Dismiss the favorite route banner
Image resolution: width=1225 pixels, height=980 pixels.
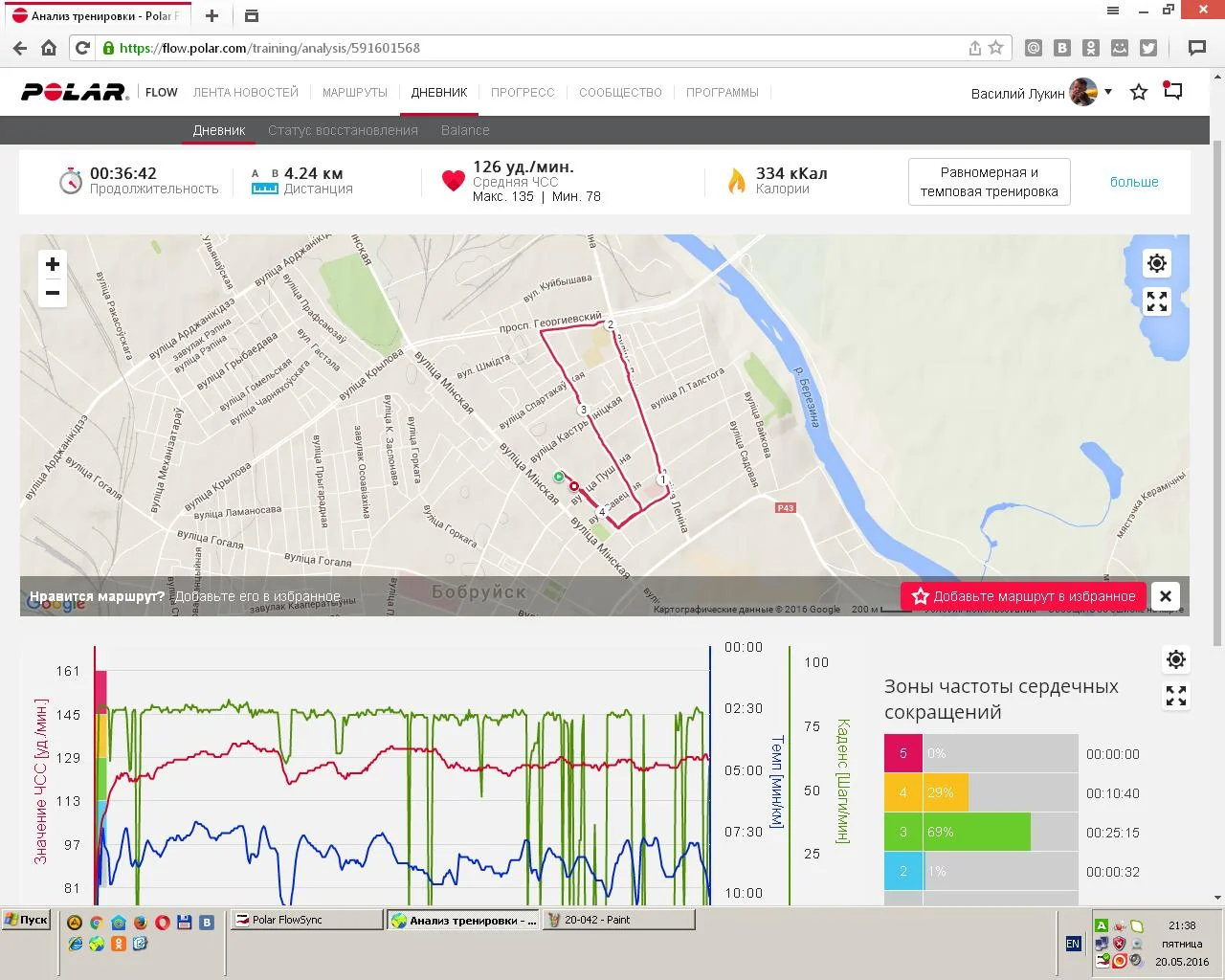(x=1165, y=596)
